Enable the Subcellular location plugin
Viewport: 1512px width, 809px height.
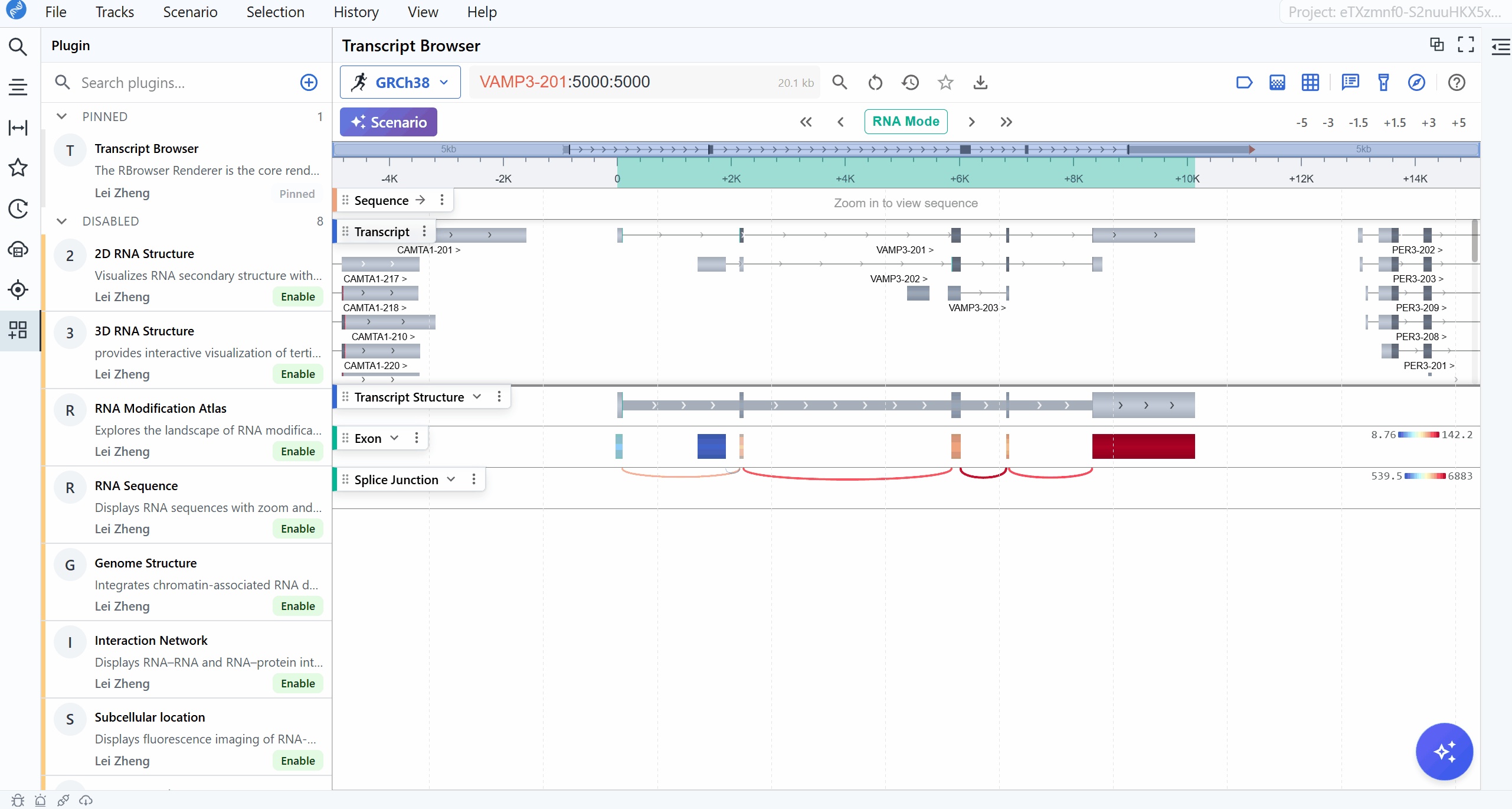point(298,761)
